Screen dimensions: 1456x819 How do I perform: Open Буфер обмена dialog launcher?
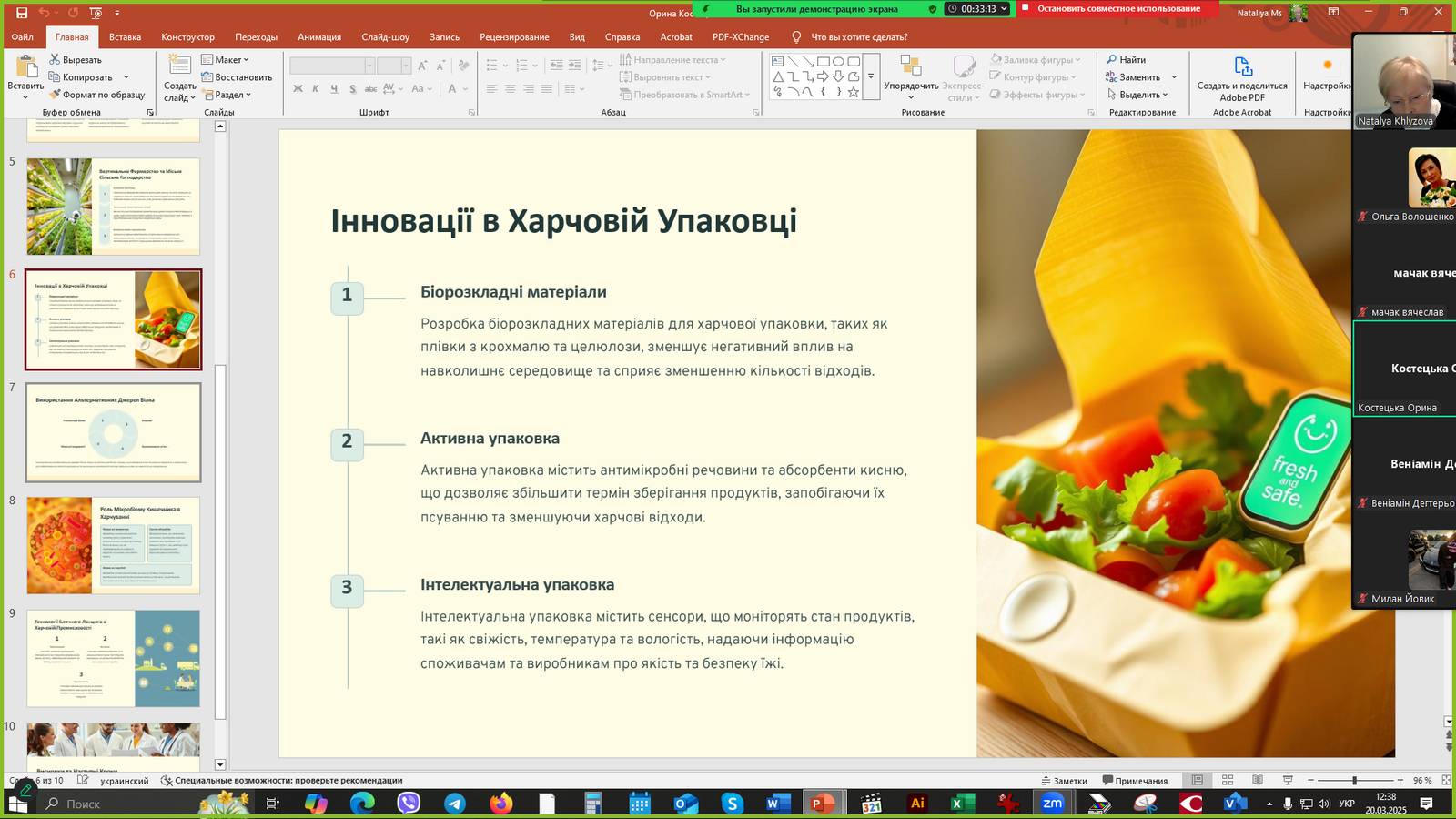[150, 113]
